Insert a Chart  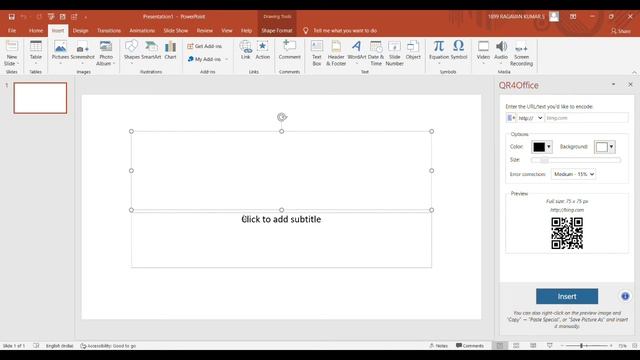click(x=170, y=50)
